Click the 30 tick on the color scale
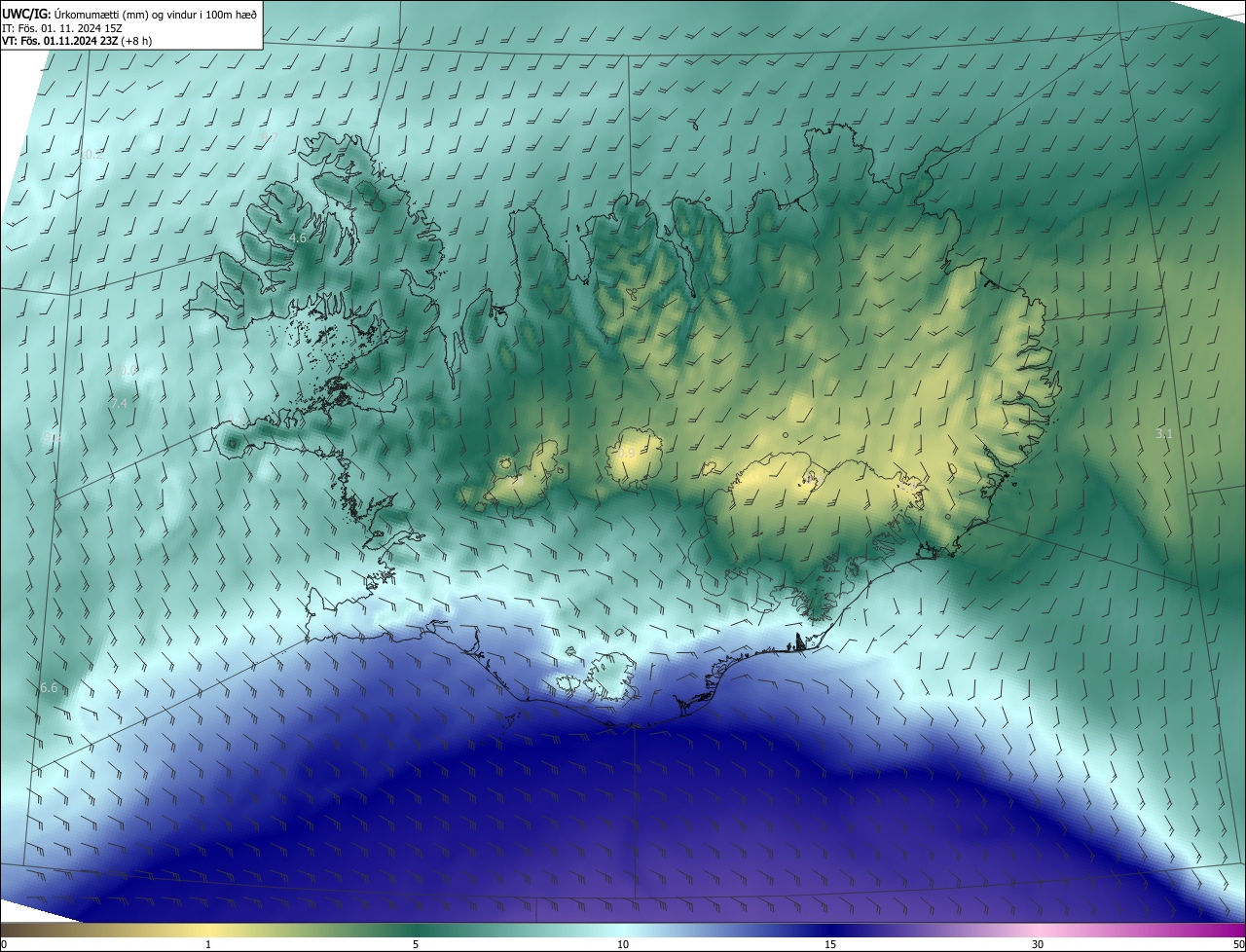The width and height of the screenshot is (1246, 952). click(x=1038, y=944)
